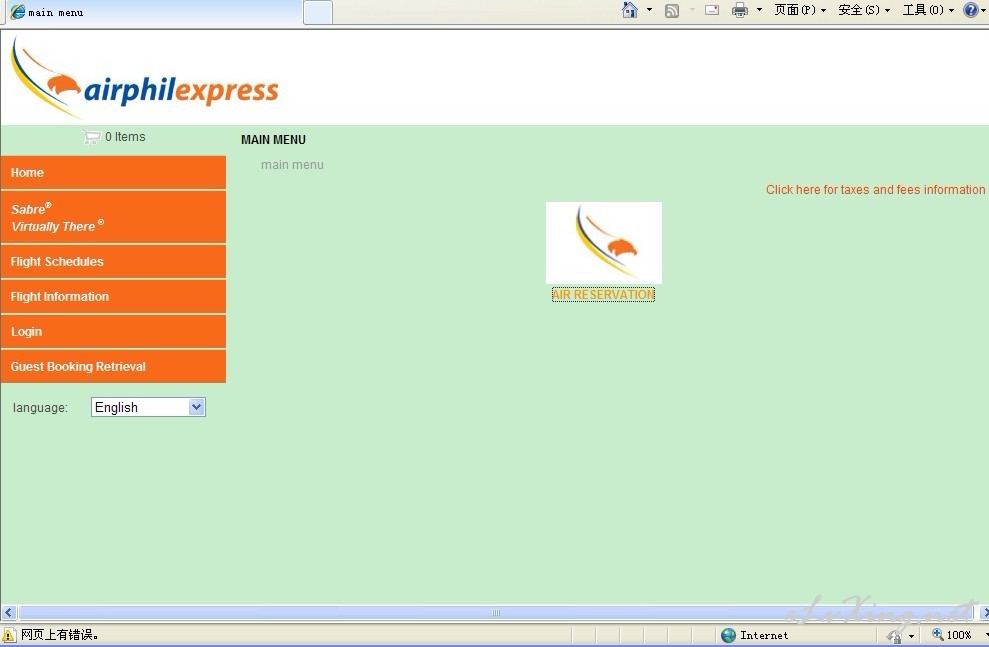The image size is (989, 647).
Task: Open the language dropdown showing English
Action: pyautogui.click(x=148, y=407)
